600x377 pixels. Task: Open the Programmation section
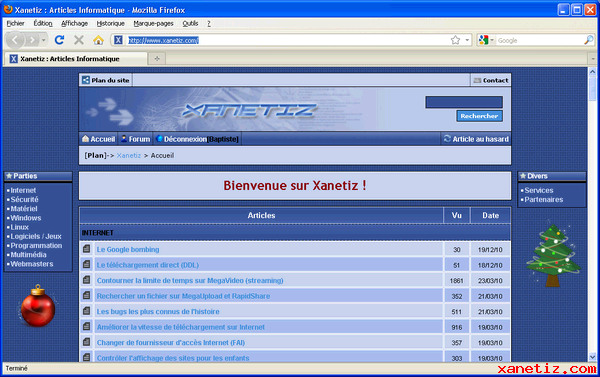36,245
